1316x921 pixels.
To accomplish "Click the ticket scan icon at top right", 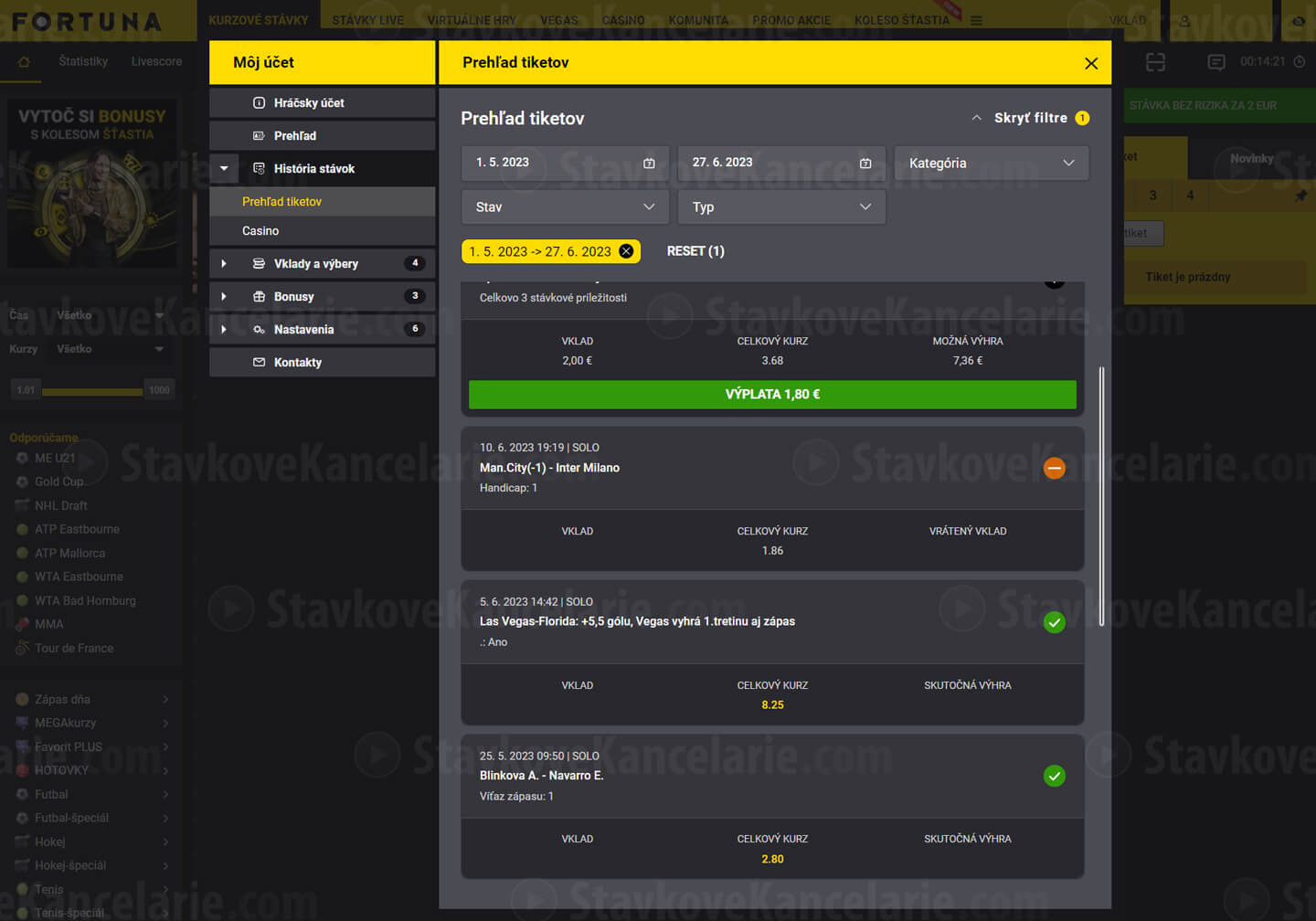I will pos(1156,62).
